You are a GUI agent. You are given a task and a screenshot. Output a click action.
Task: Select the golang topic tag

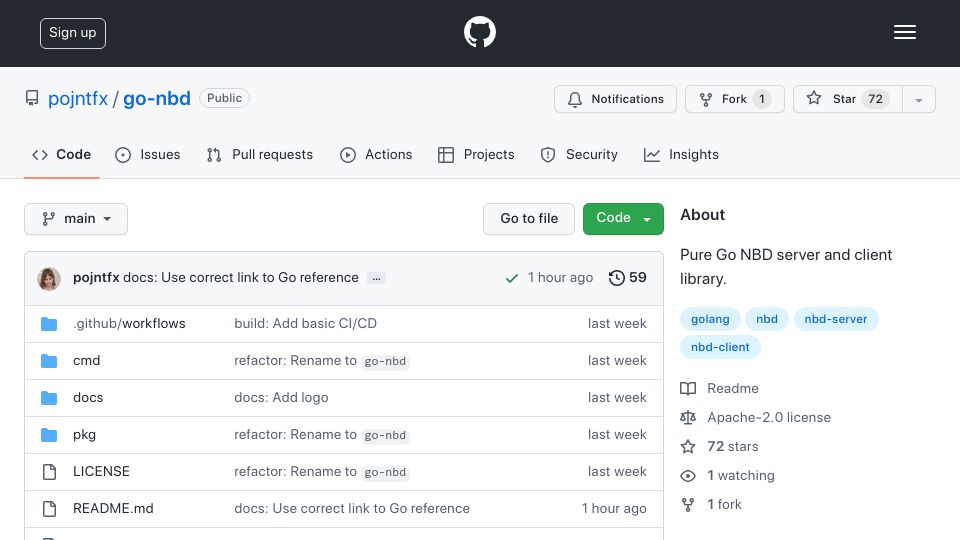click(710, 320)
